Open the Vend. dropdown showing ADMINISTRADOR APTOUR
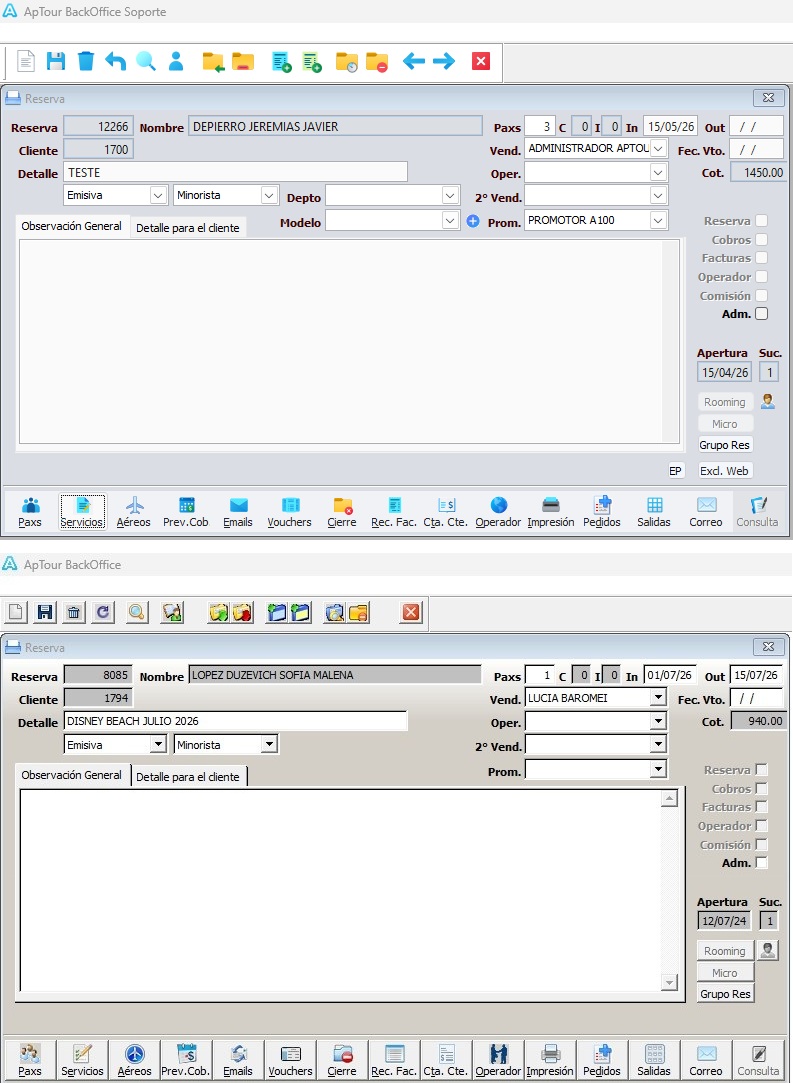The image size is (793, 1083). point(658,148)
